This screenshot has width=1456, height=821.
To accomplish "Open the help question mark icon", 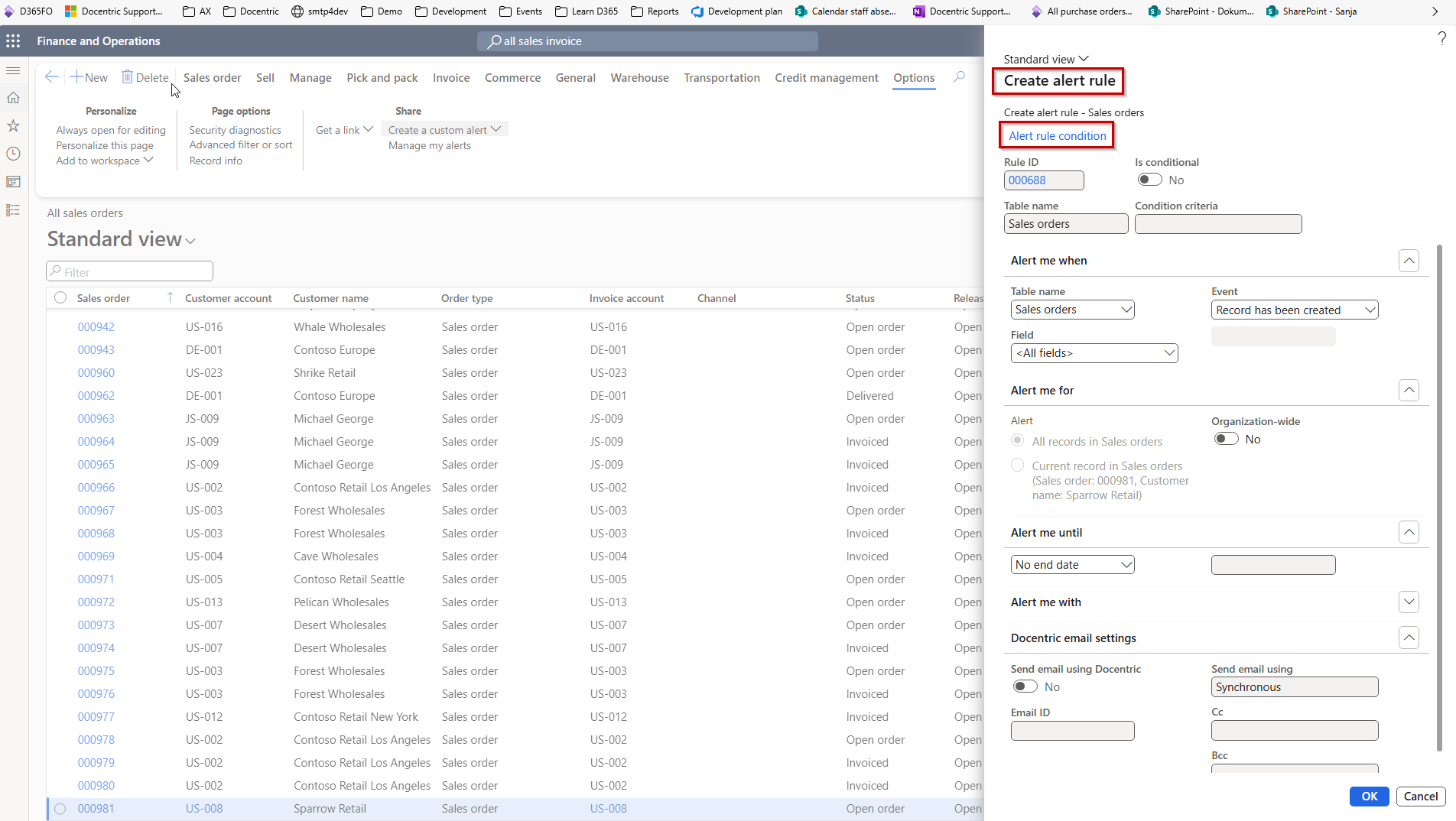I will click(x=1441, y=38).
